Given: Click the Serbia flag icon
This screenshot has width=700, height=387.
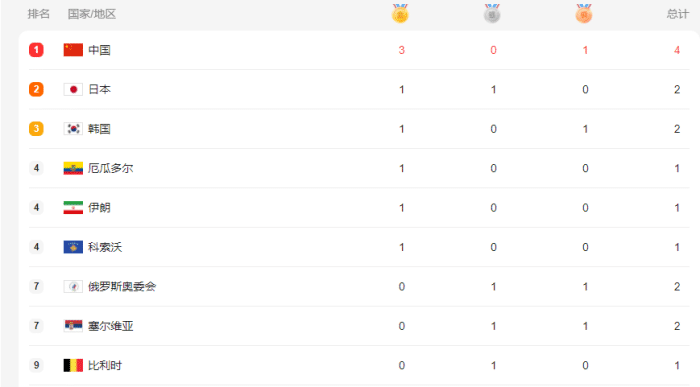Looking at the screenshot, I should coord(73,326).
